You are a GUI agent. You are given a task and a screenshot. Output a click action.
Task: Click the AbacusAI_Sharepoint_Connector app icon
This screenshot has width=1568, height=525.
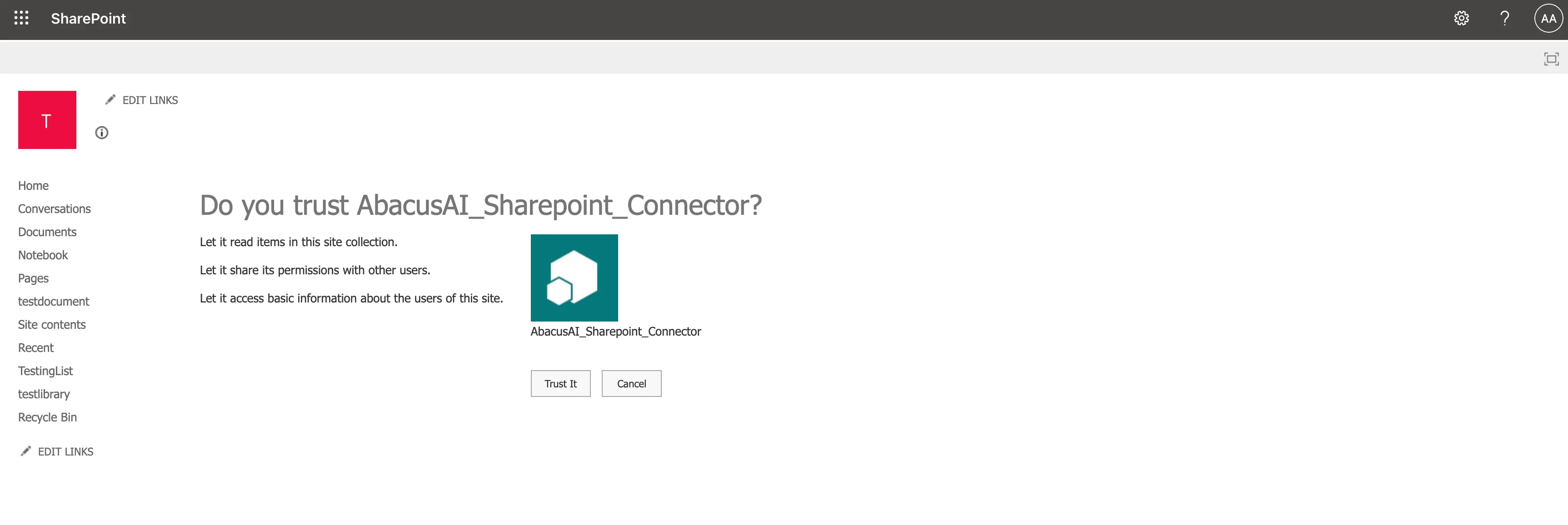tap(574, 277)
